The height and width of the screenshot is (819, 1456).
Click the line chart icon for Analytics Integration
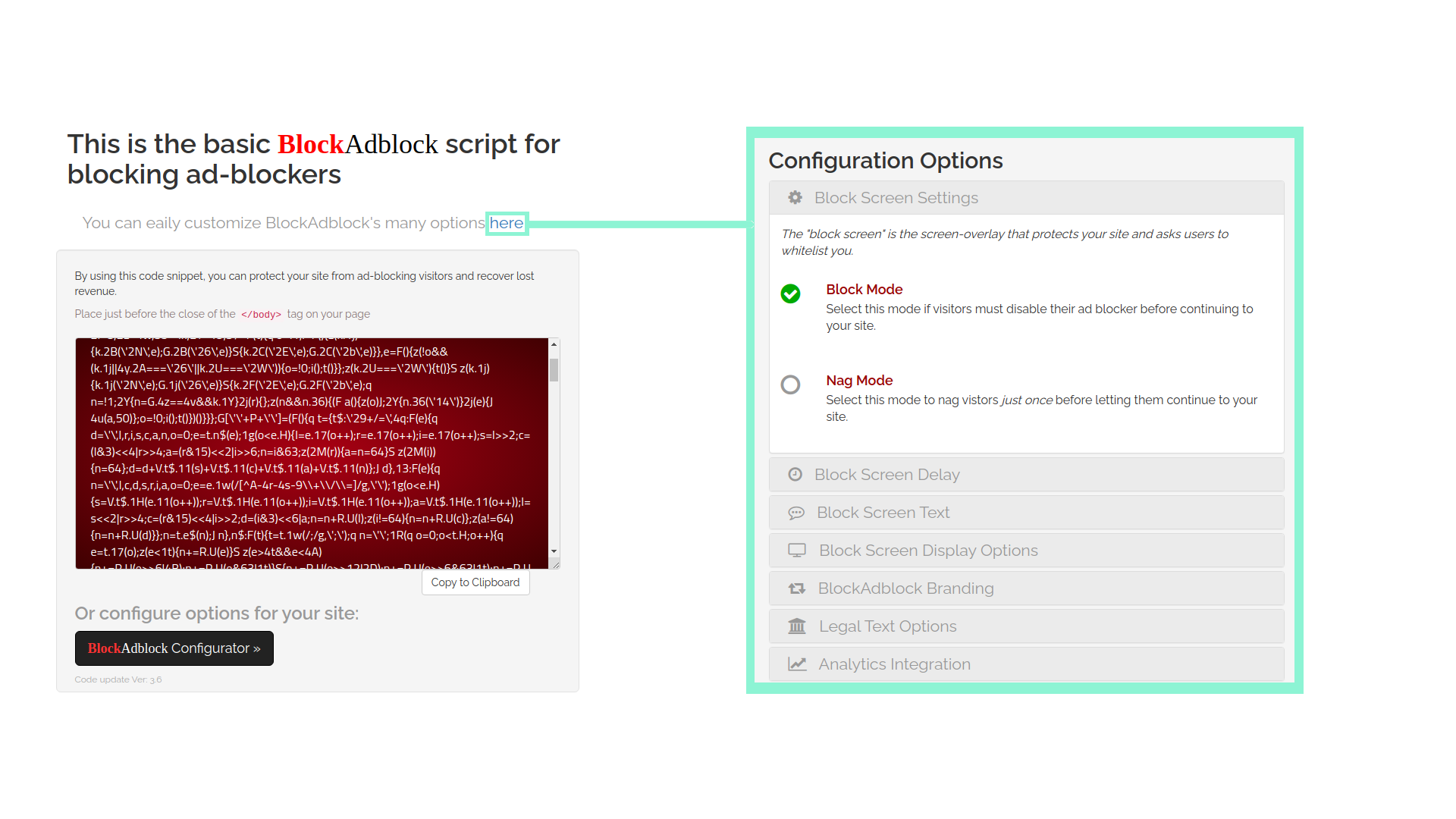tap(797, 664)
